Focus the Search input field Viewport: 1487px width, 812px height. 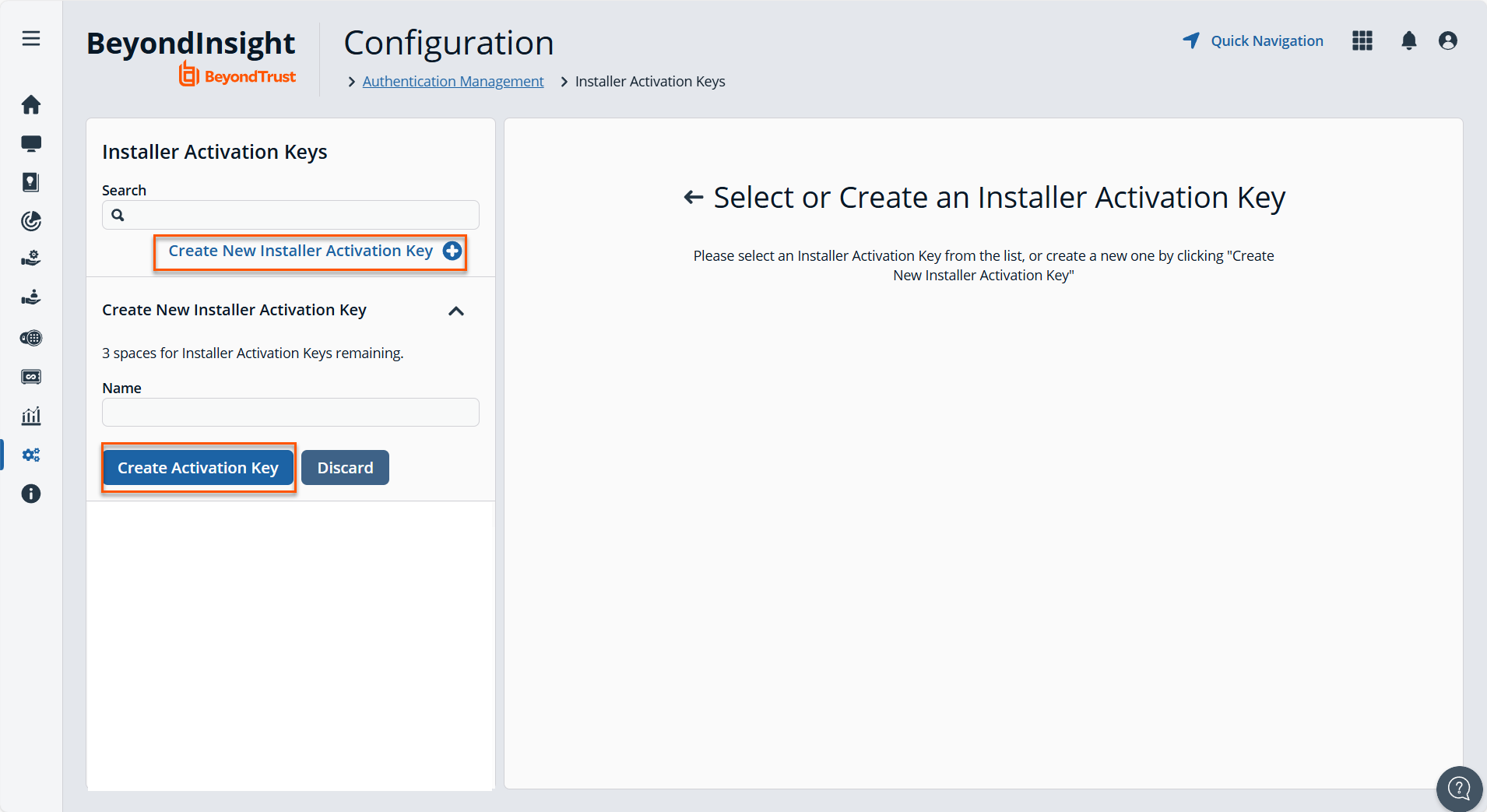[290, 215]
